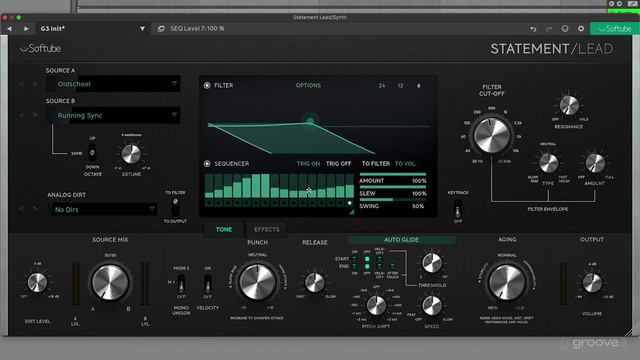Click the Auto Glide Threshold knob
The width and height of the screenshot is (640, 360).
click(432, 263)
